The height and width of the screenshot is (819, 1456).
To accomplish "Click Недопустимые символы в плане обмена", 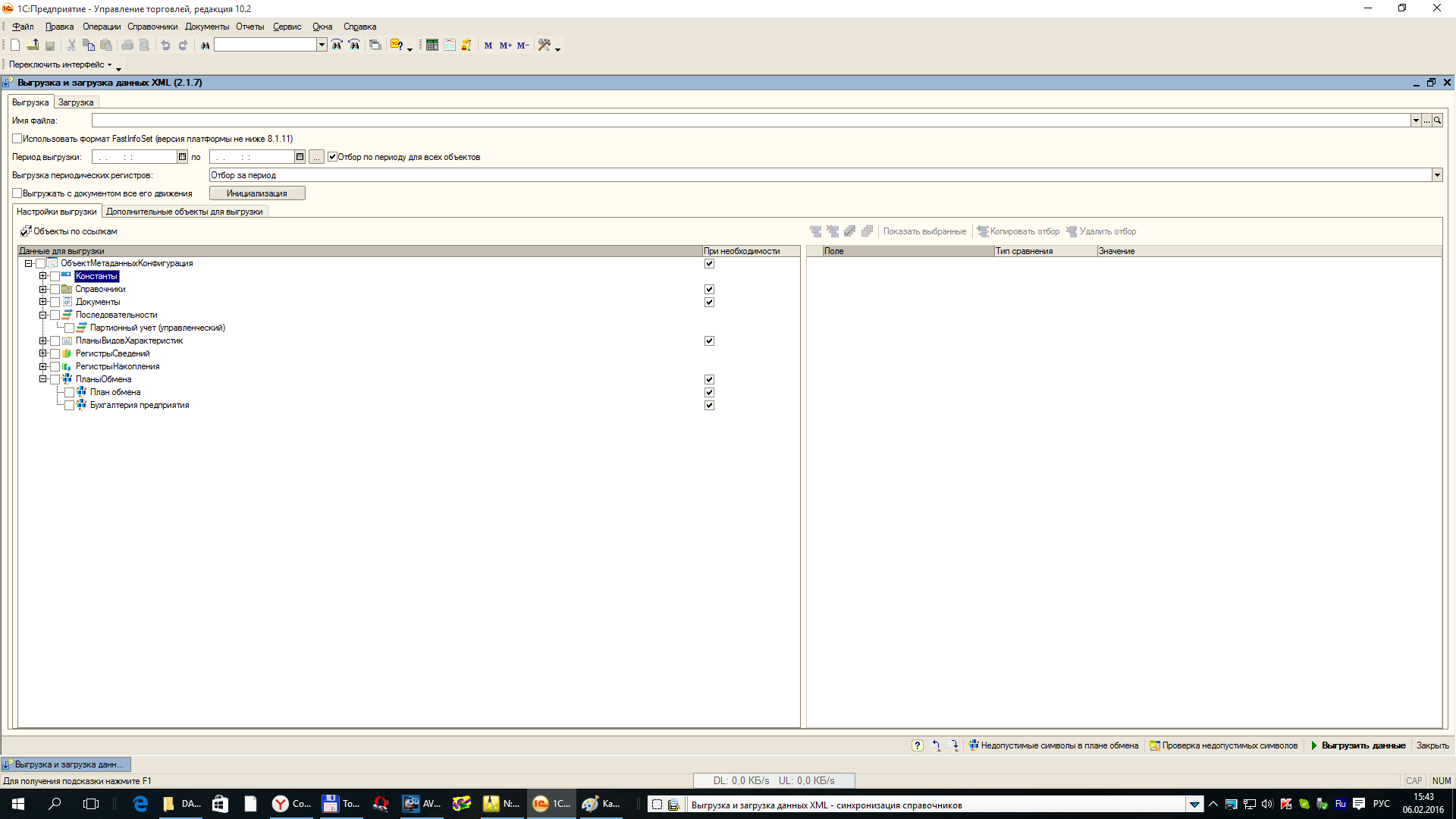I will [1053, 746].
